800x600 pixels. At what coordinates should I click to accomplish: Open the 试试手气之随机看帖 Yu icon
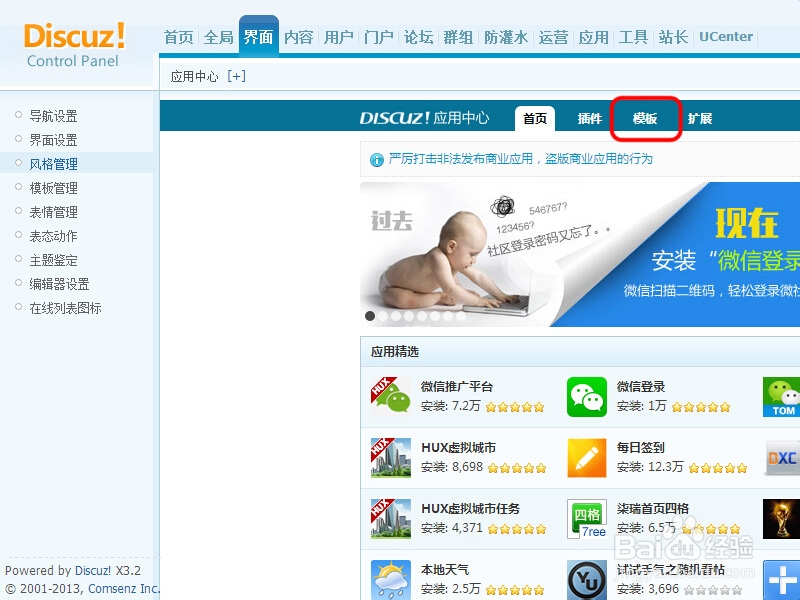pyautogui.click(x=587, y=580)
